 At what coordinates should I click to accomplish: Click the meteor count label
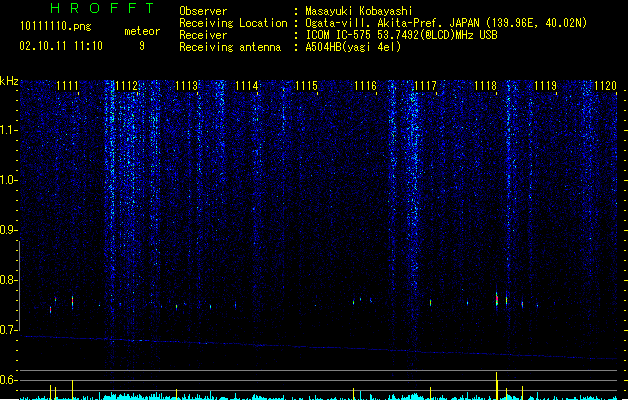142,31
